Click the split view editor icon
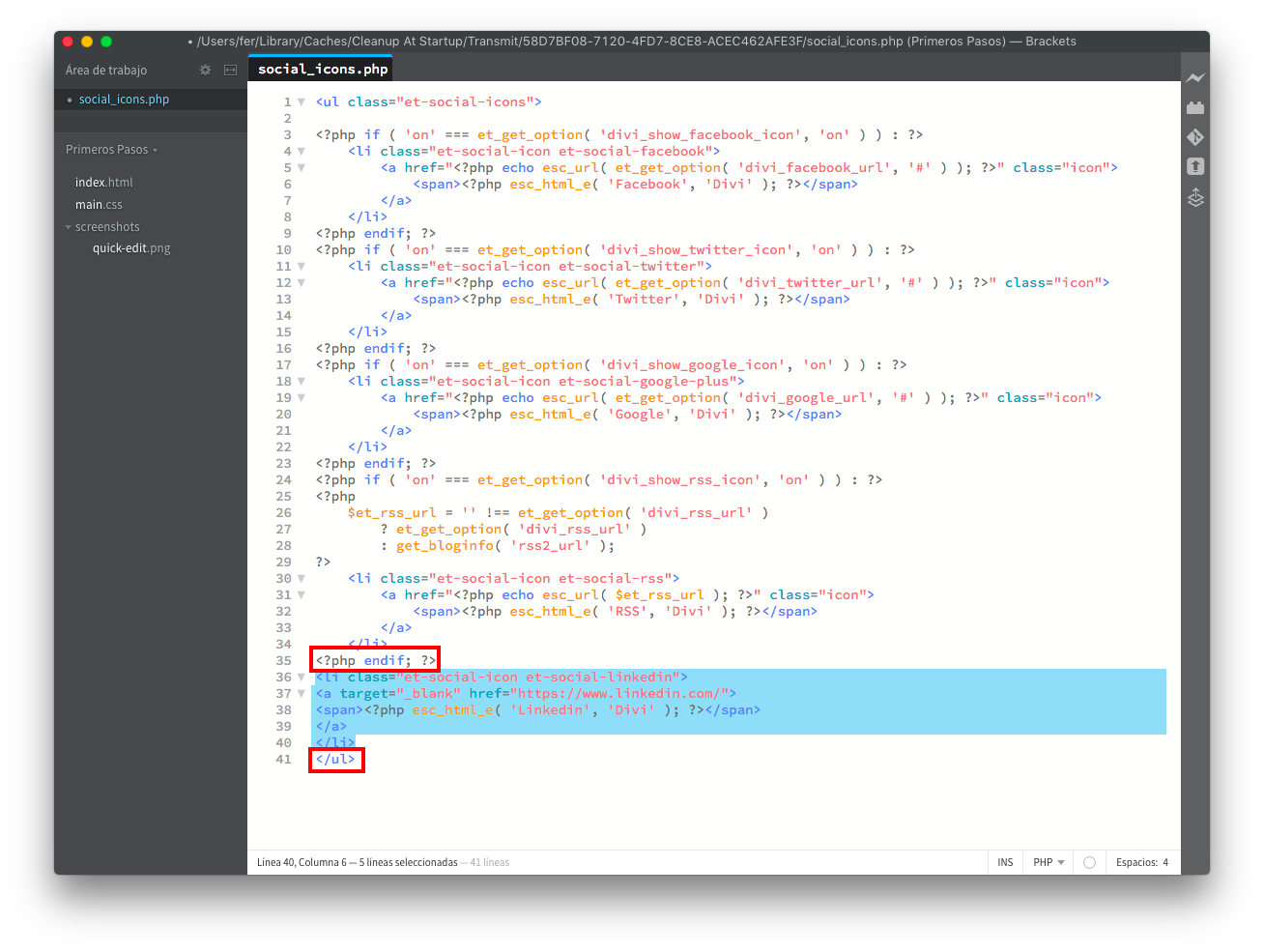 (230, 71)
